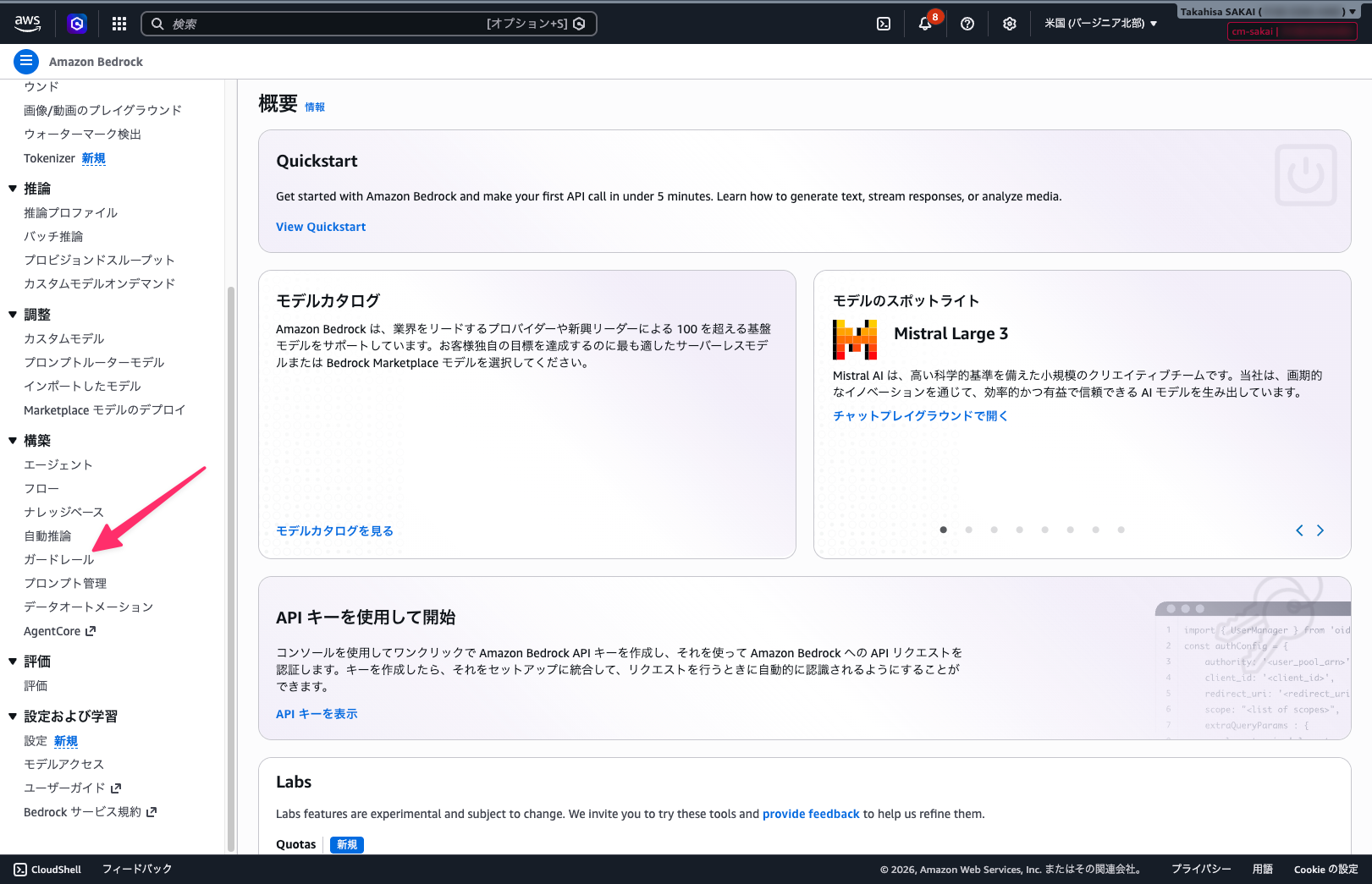Show next spotlight model with right chevron

pyautogui.click(x=1320, y=530)
